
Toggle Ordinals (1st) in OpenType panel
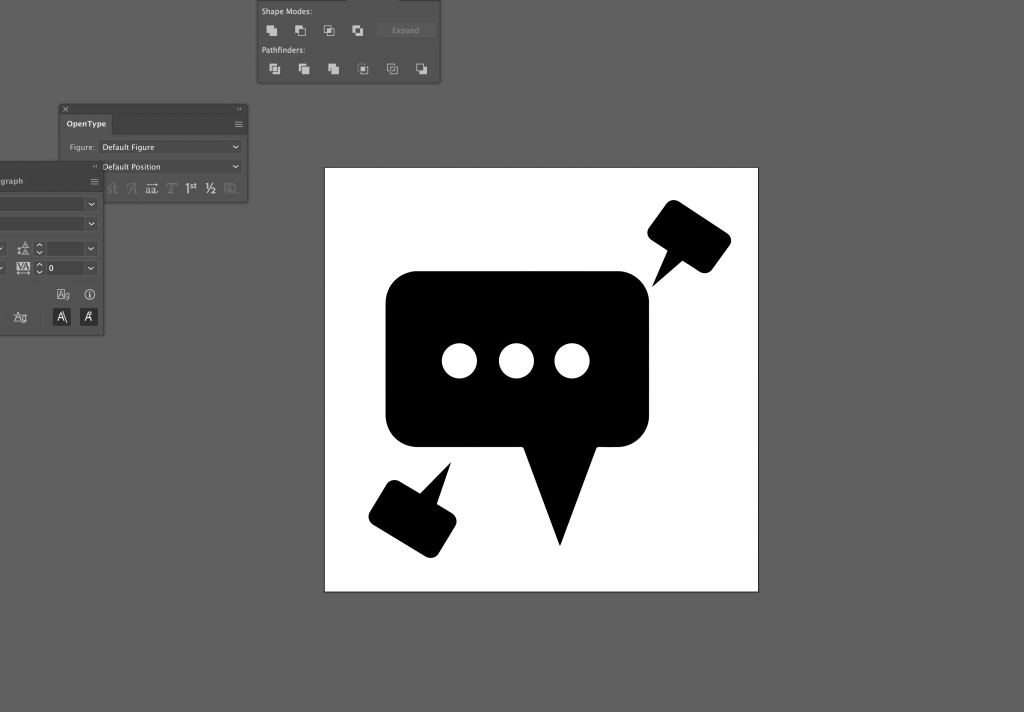(191, 189)
